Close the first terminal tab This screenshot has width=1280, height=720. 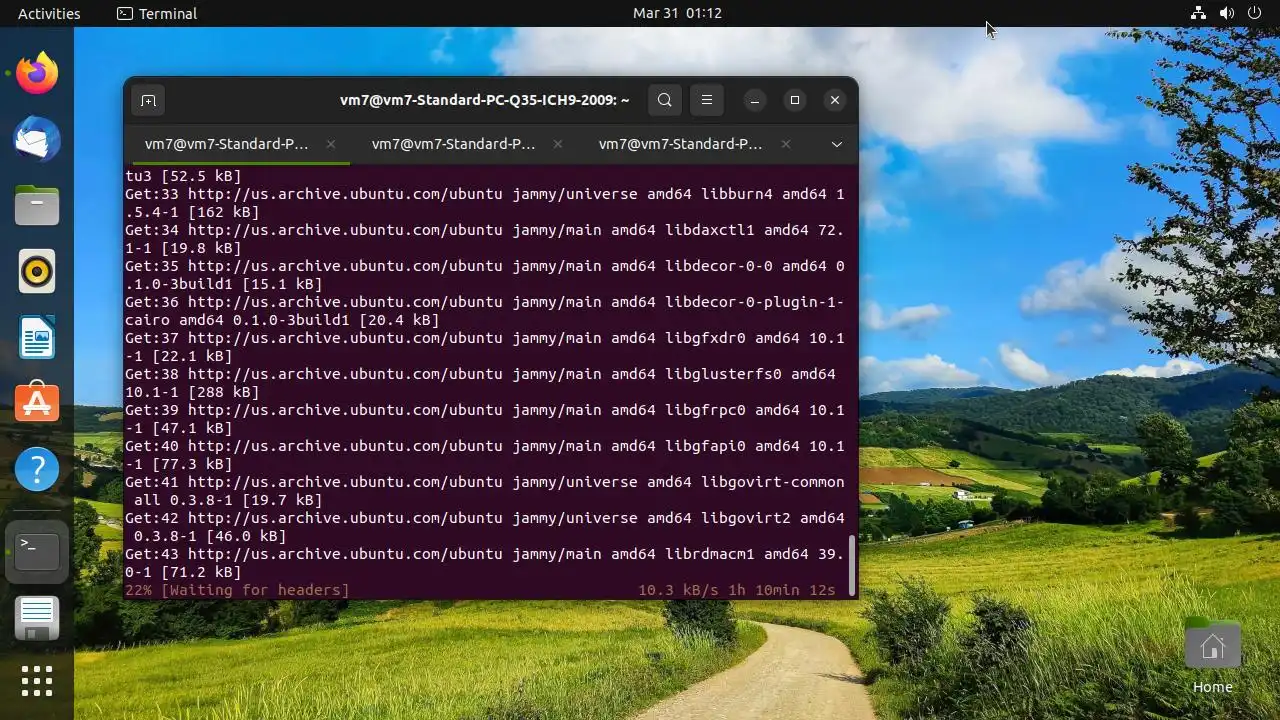[331, 144]
